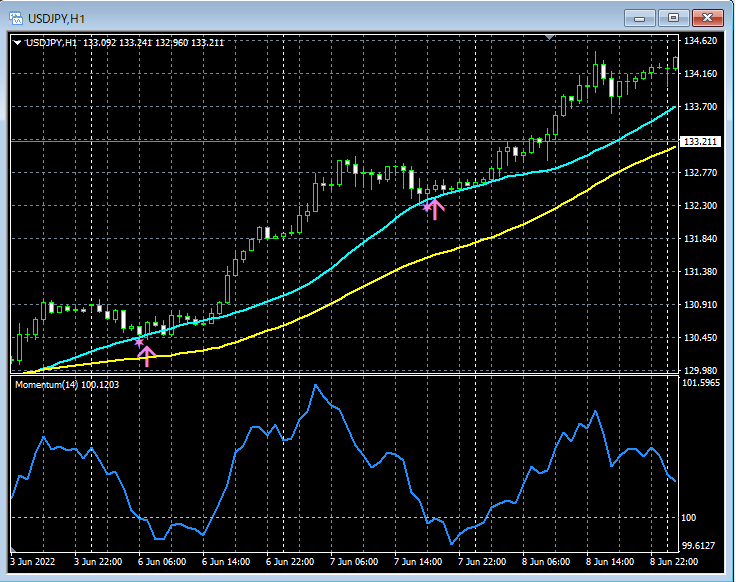Click the 131.380 price scale label
Screen dimensions: 736x582
700,272
